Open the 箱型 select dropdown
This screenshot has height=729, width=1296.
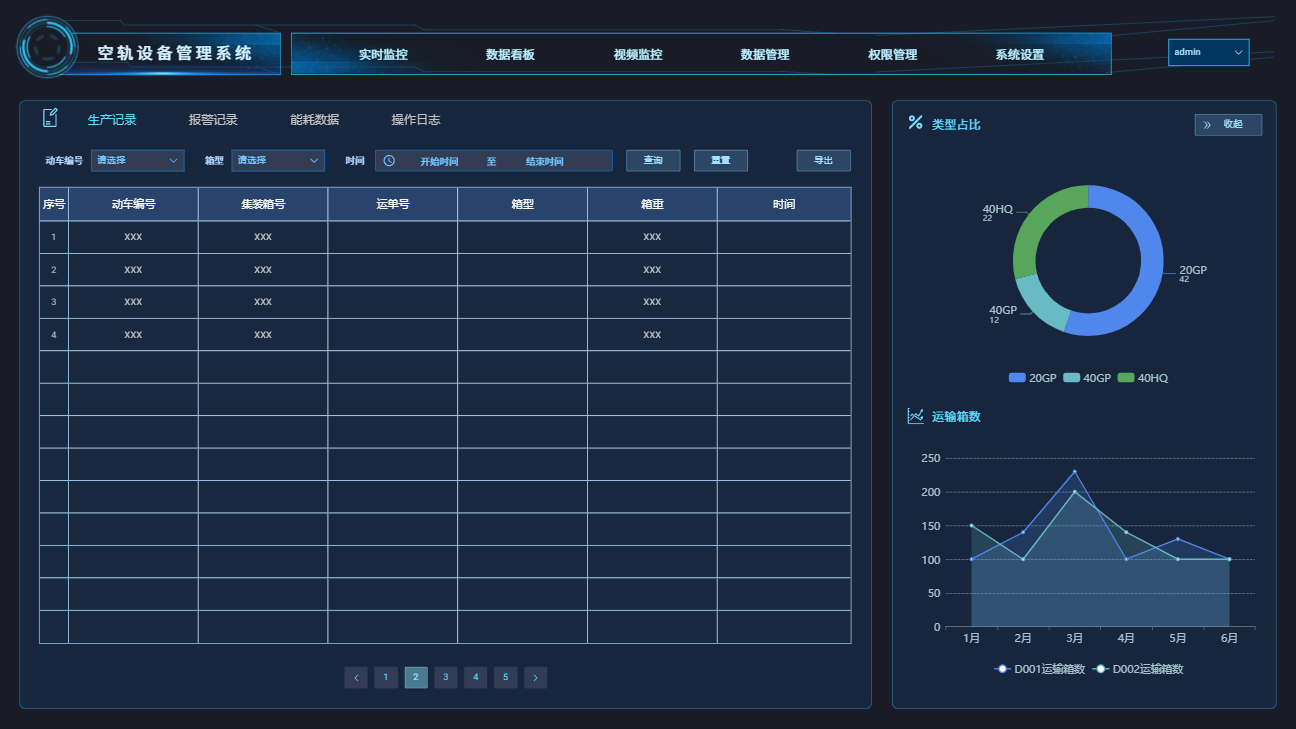(278, 161)
